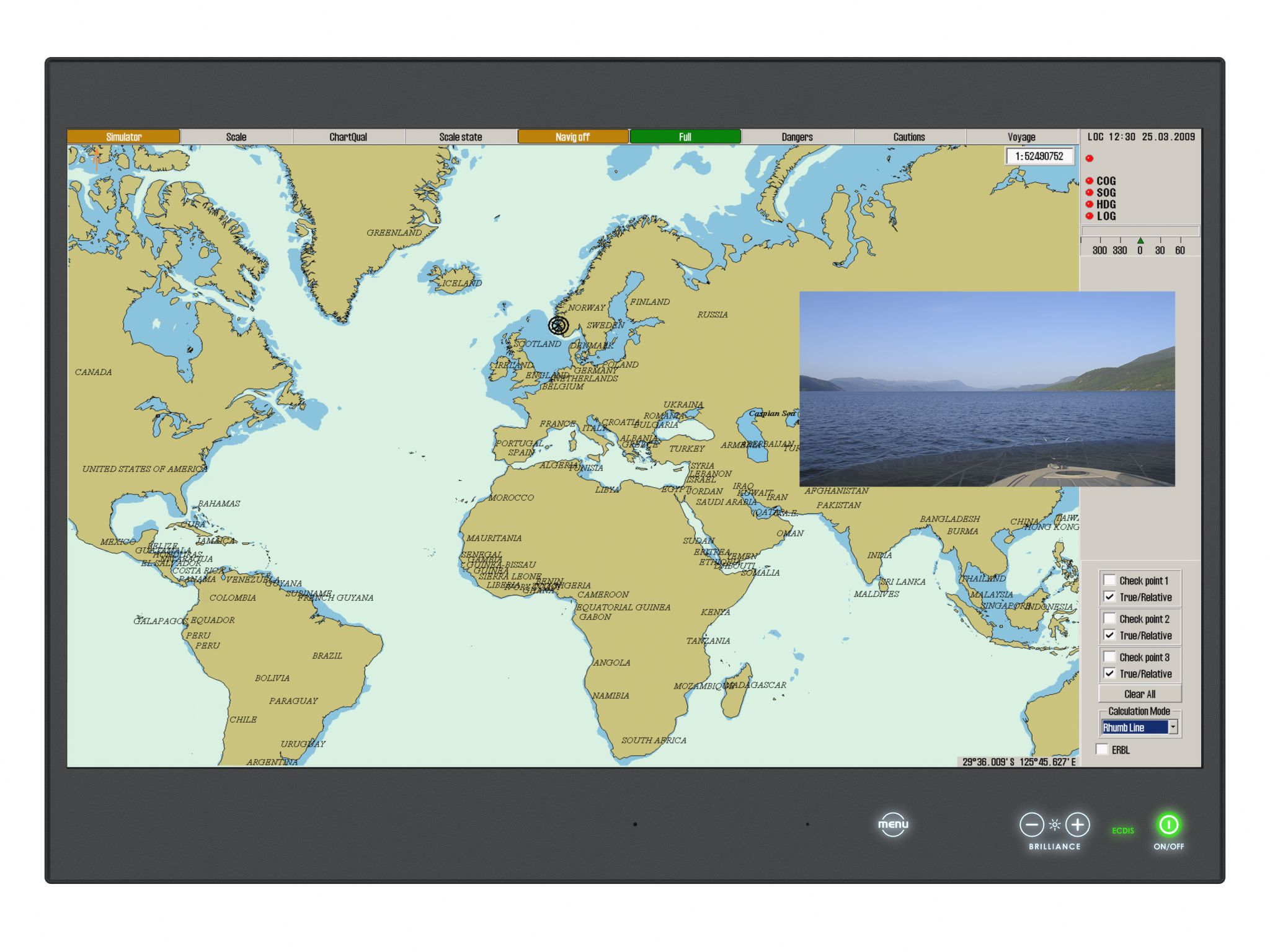Toggle True/Relative under Check point 2
The height and width of the screenshot is (952, 1270).
click(1109, 635)
